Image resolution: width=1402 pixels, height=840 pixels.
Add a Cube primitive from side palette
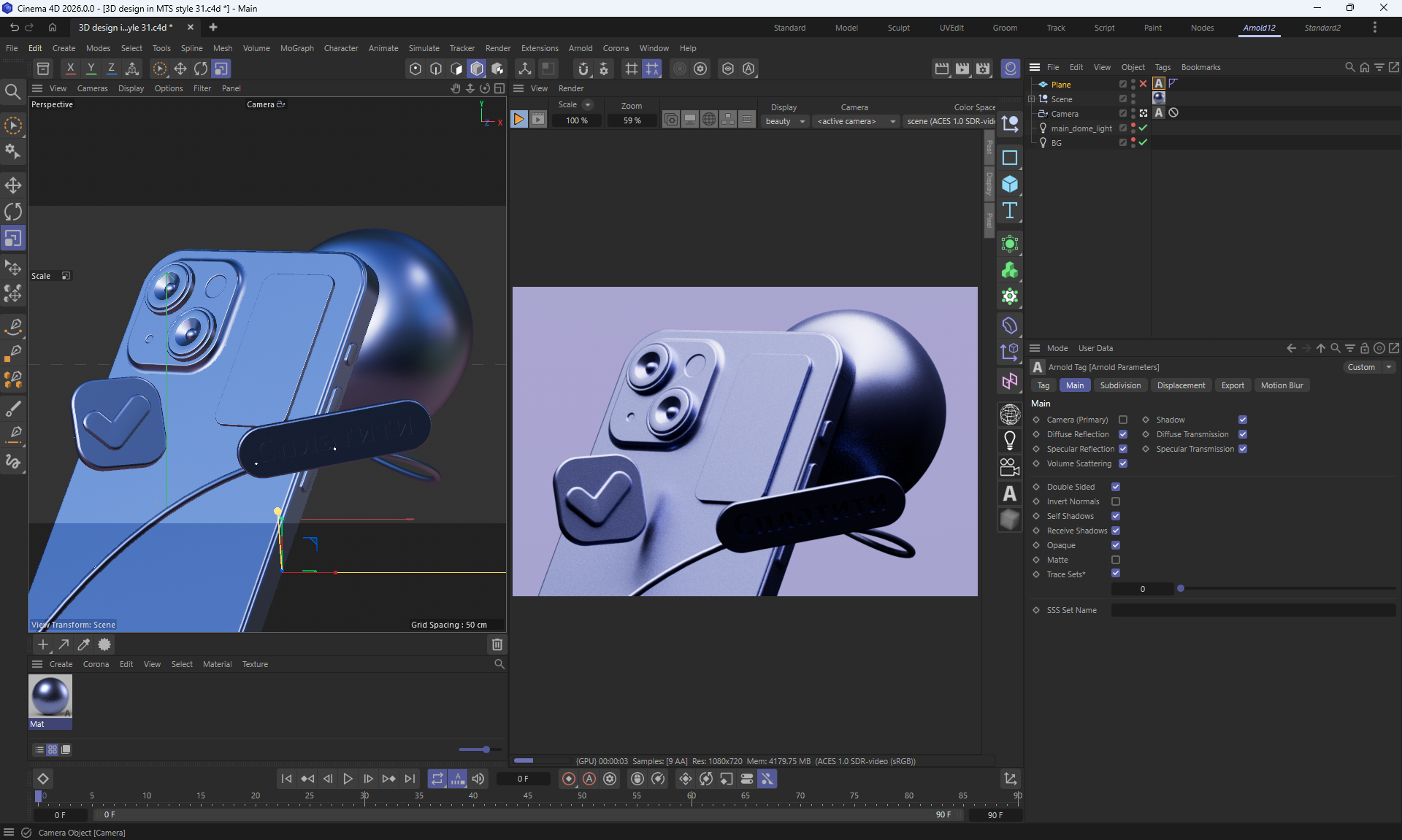(x=1010, y=184)
